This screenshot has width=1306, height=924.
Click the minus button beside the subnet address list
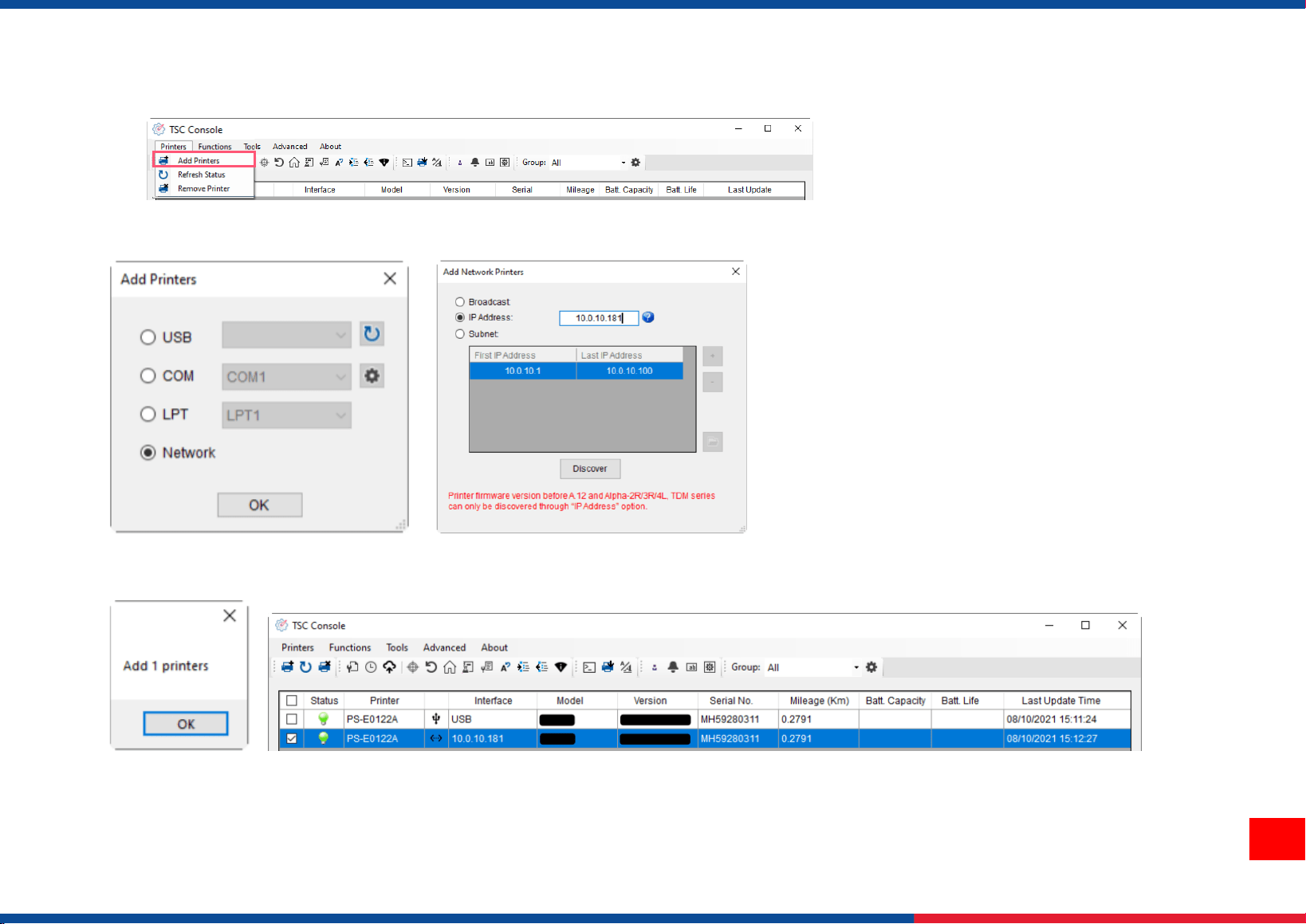point(713,382)
